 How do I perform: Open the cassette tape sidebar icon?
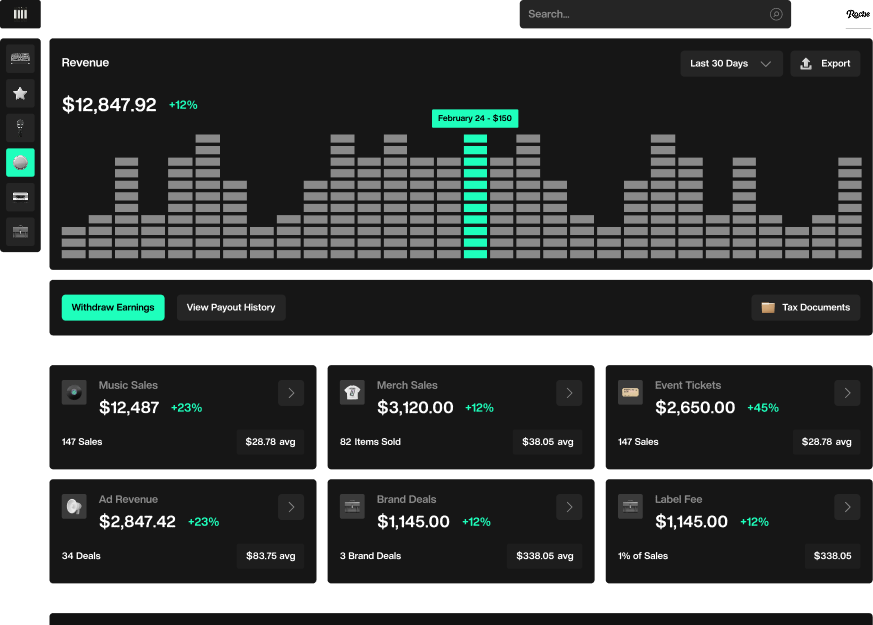(x=21, y=197)
